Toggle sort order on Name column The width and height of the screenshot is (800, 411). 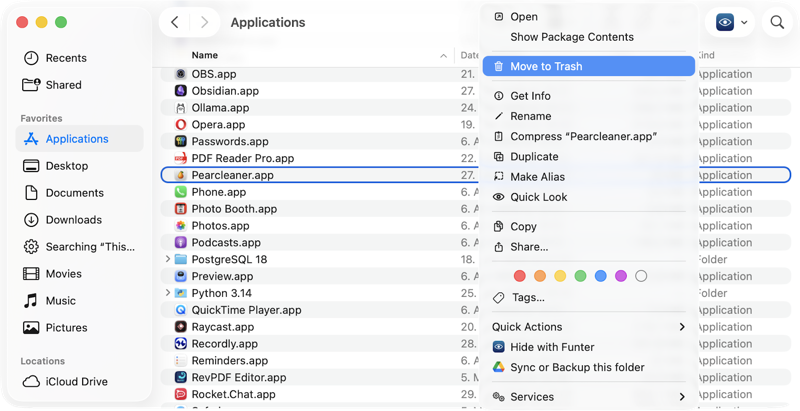tap(443, 56)
